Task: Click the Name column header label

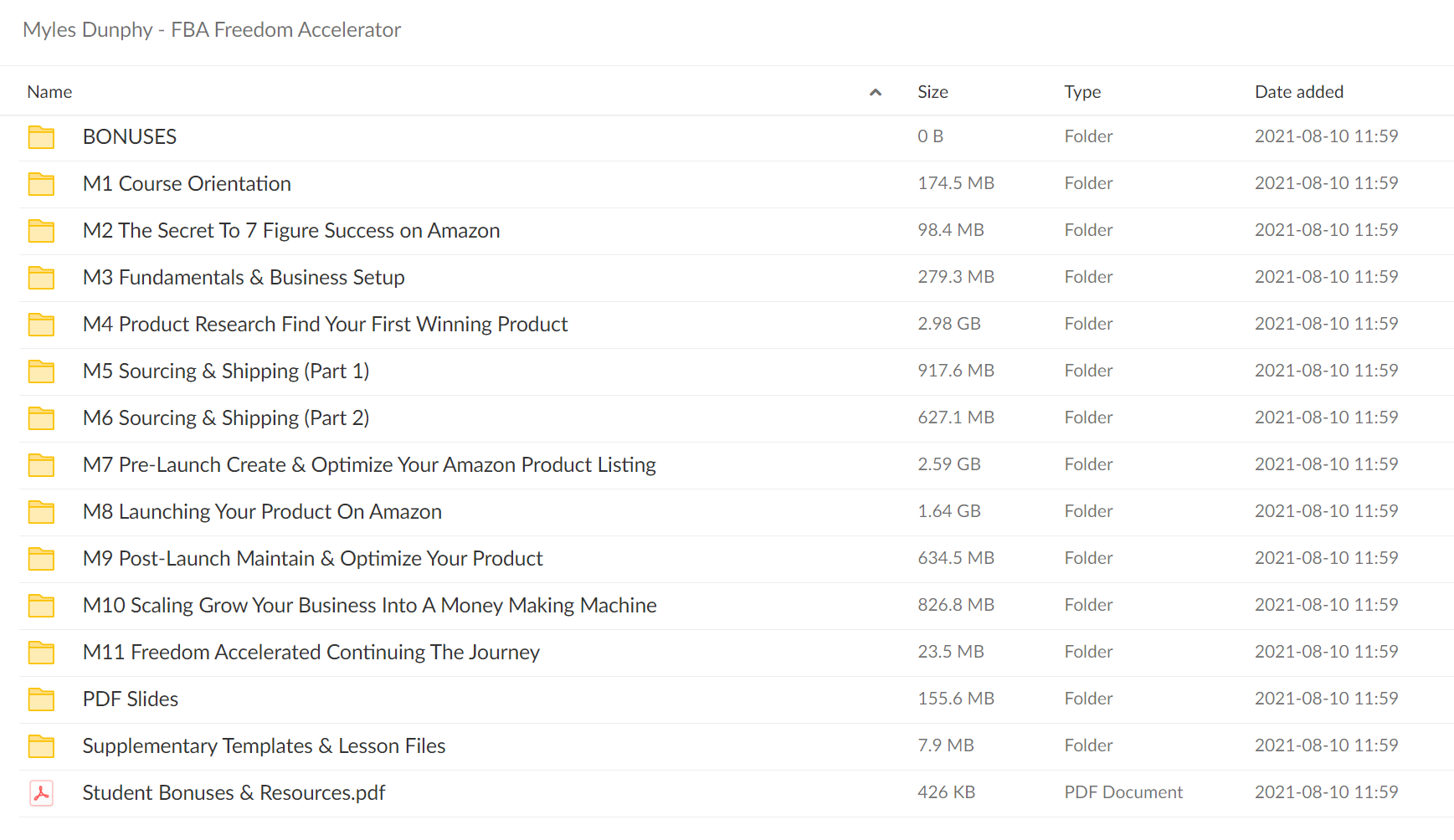Action: tap(49, 92)
